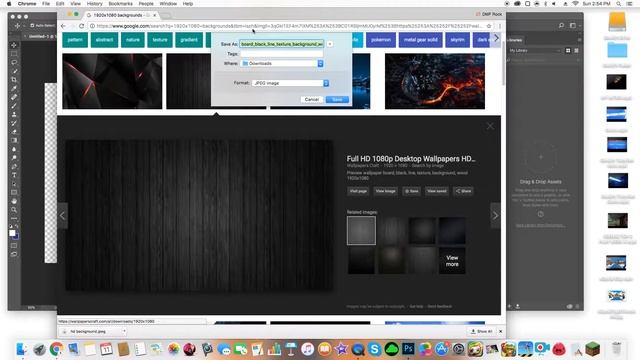Select the Pen tool in Photoshop
640x360 pixels.
[14, 166]
